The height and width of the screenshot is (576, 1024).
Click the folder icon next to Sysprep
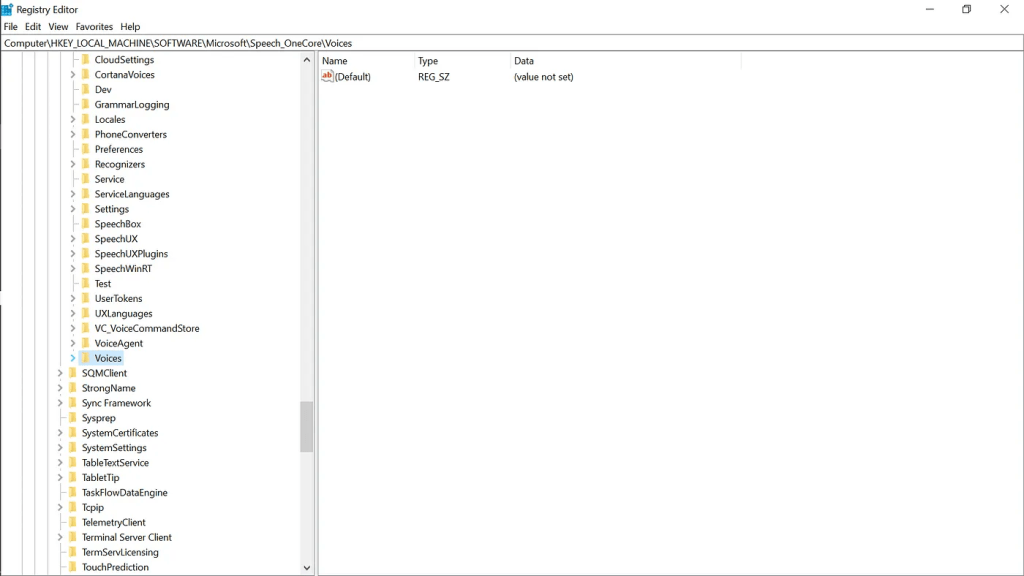(x=72, y=418)
